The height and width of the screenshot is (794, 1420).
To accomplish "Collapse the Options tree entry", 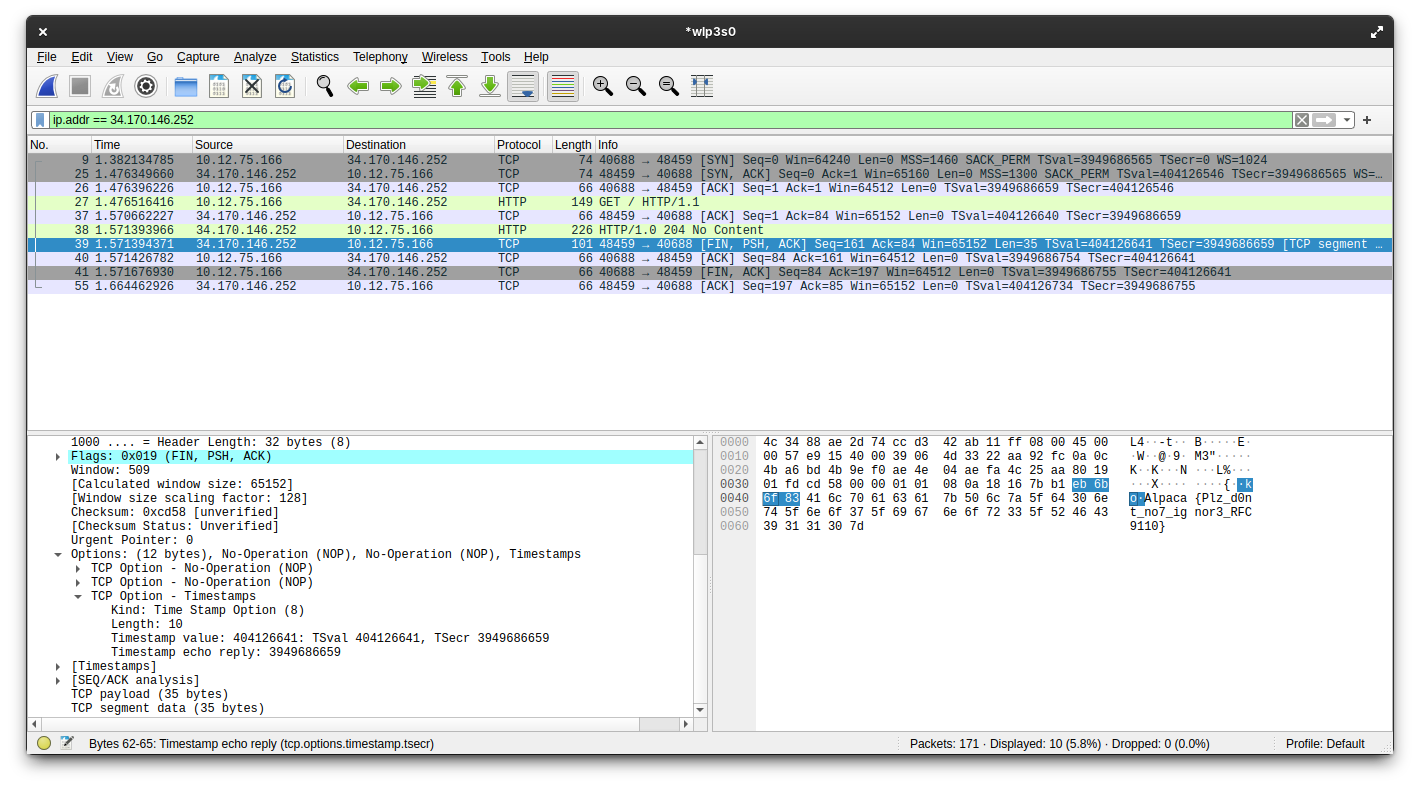I will pos(58,553).
